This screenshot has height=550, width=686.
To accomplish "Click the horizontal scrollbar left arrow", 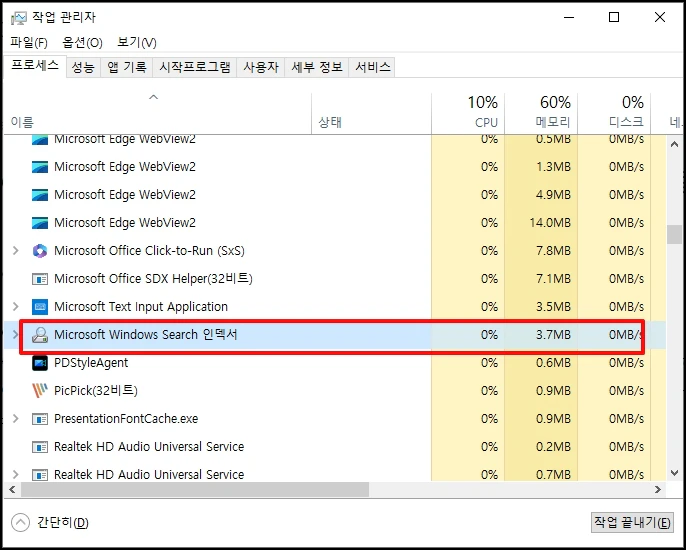I will click(12, 490).
